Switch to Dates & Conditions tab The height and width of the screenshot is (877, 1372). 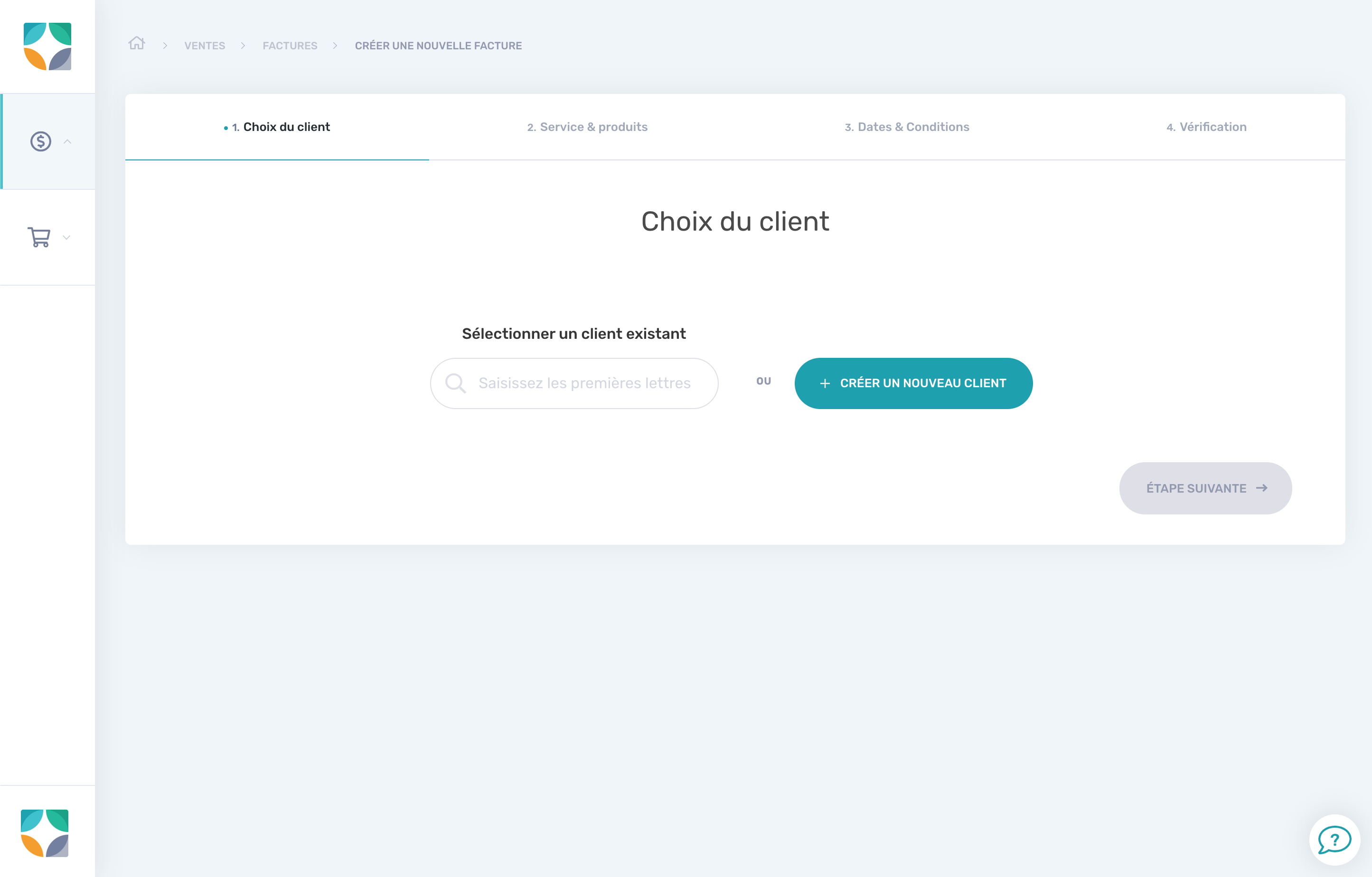(905, 127)
